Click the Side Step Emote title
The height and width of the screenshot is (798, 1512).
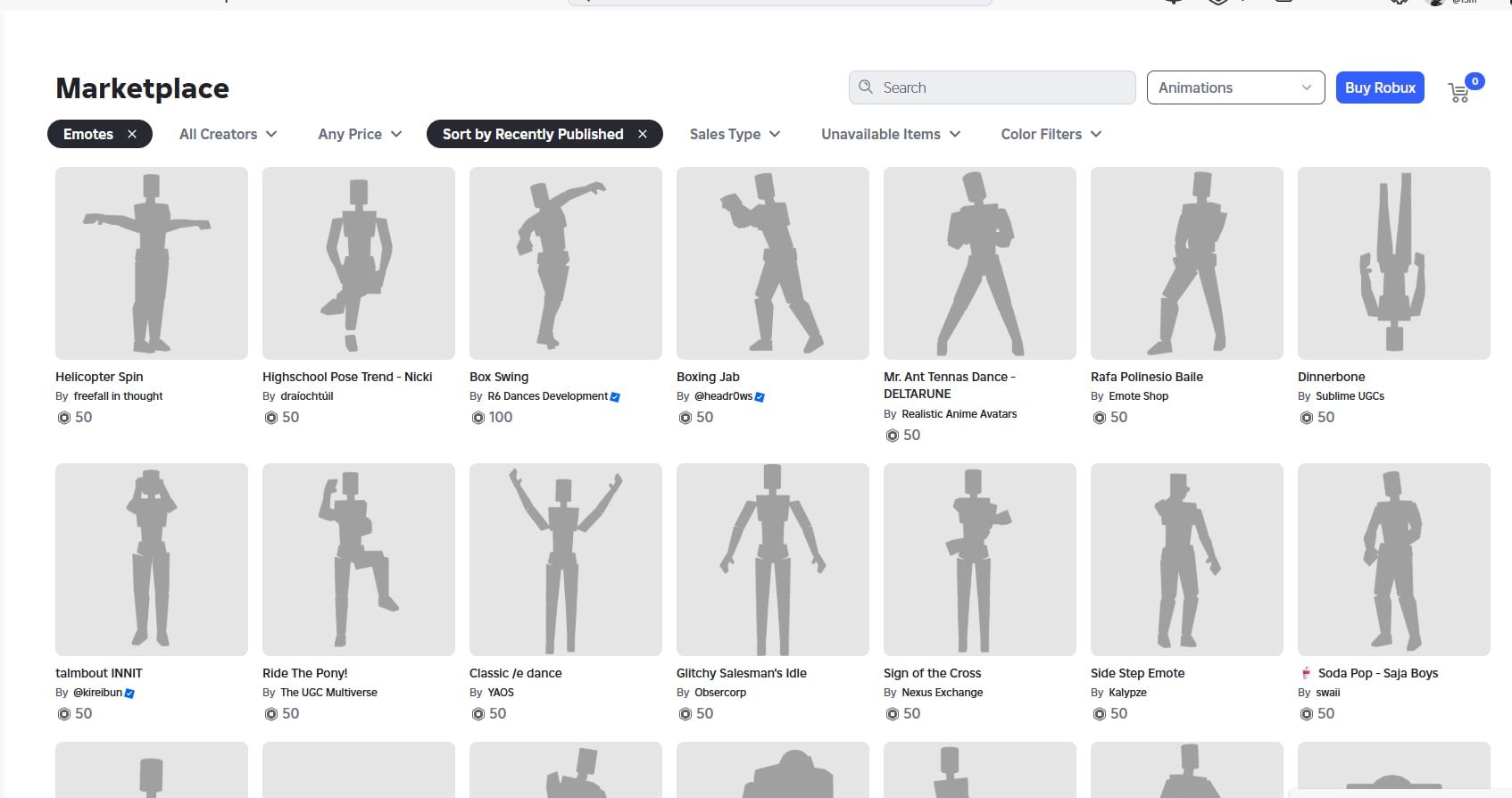pos(1138,673)
